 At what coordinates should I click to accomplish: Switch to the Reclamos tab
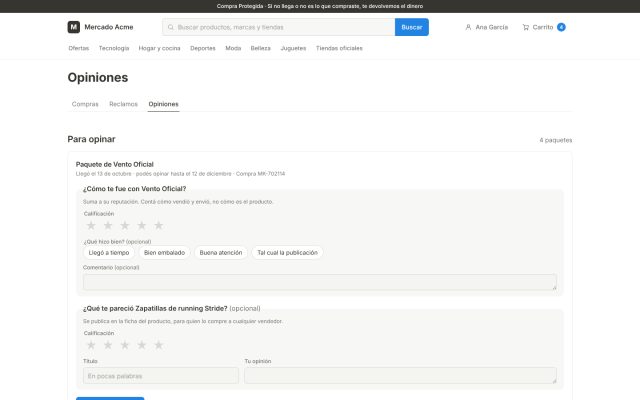coord(123,104)
